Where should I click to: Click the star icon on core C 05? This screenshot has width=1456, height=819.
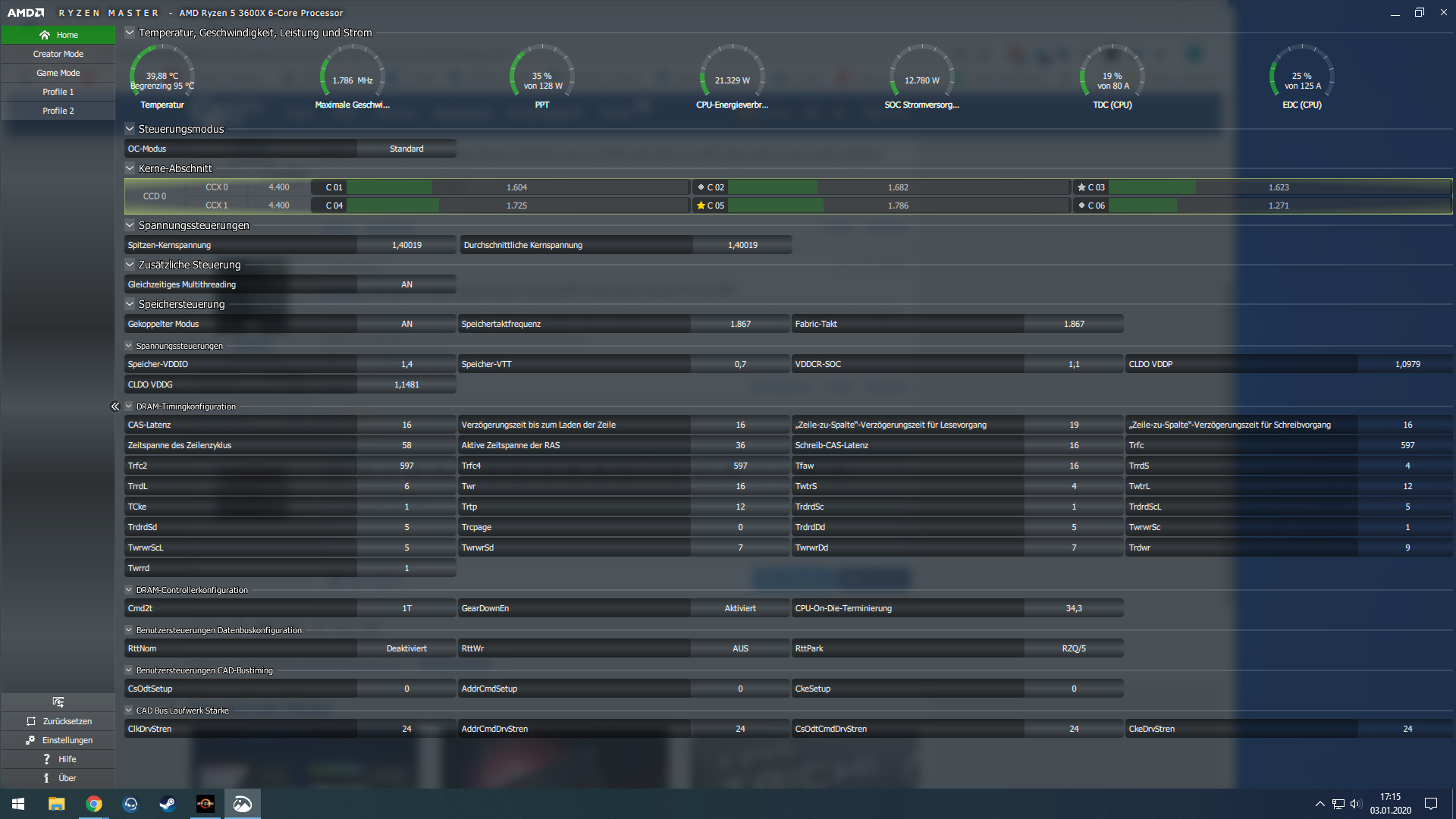[x=701, y=206]
